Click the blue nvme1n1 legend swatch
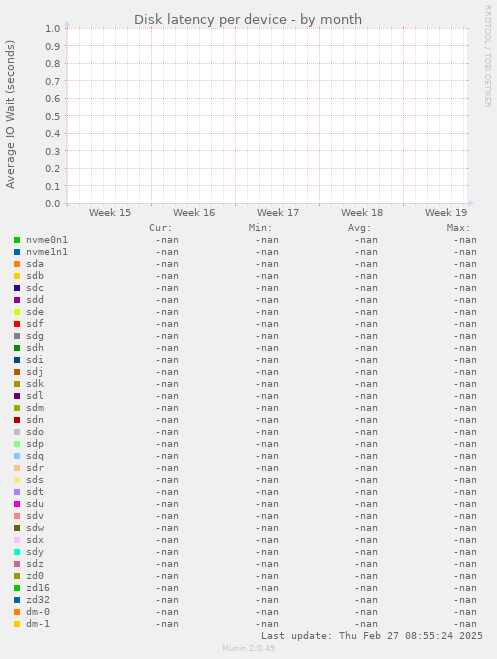The width and height of the screenshot is (497, 659). [17, 252]
